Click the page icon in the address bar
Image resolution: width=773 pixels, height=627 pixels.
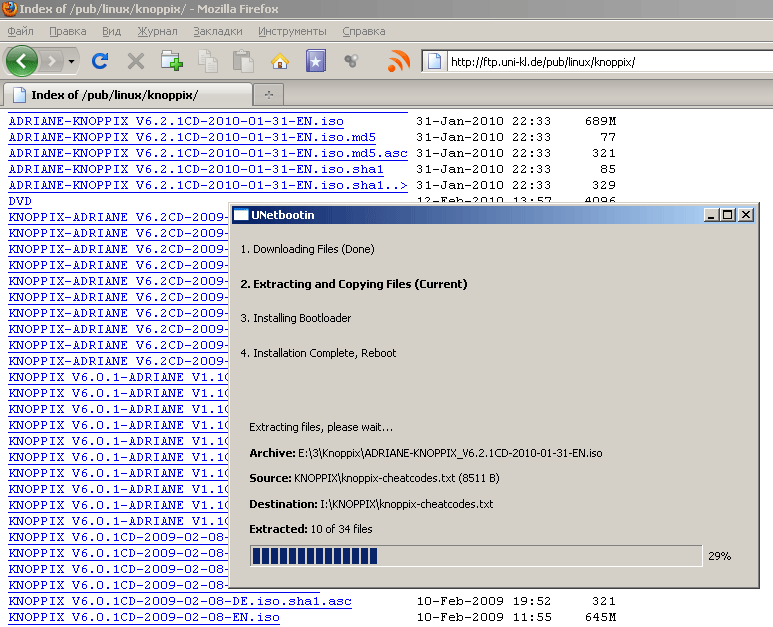pyautogui.click(x=434, y=62)
